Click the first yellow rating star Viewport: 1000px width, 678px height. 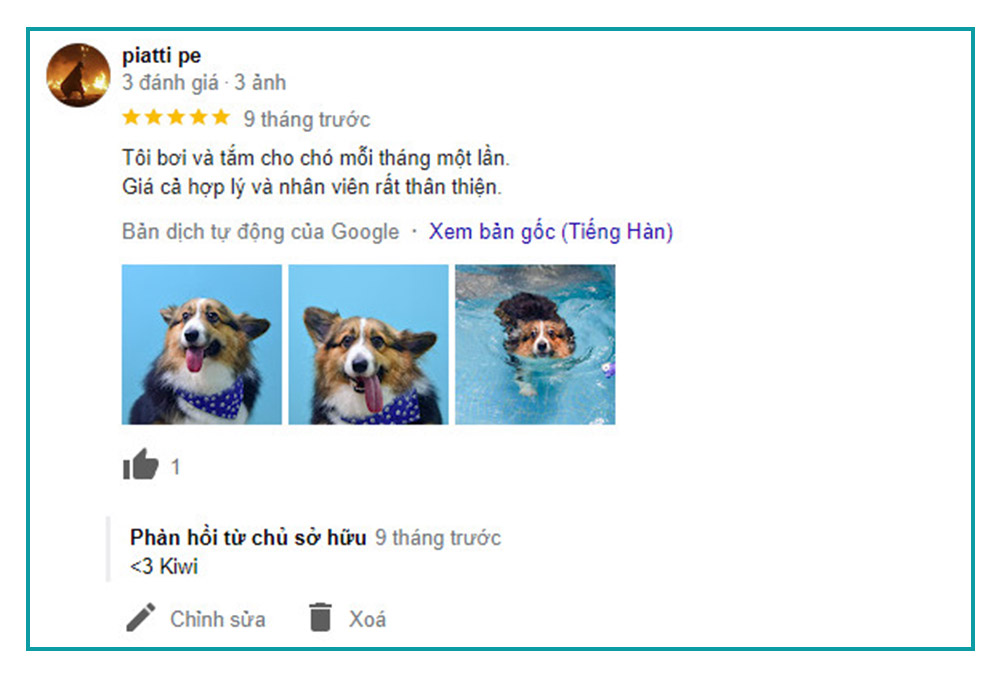tap(131, 118)
